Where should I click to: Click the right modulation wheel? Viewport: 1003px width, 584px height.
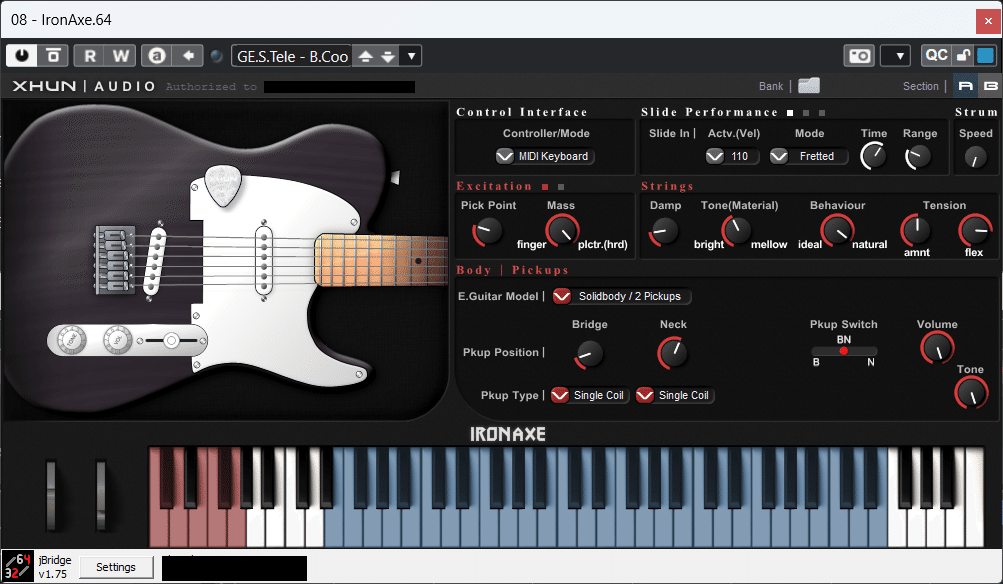pyautogui.click(x=100, y=497)
